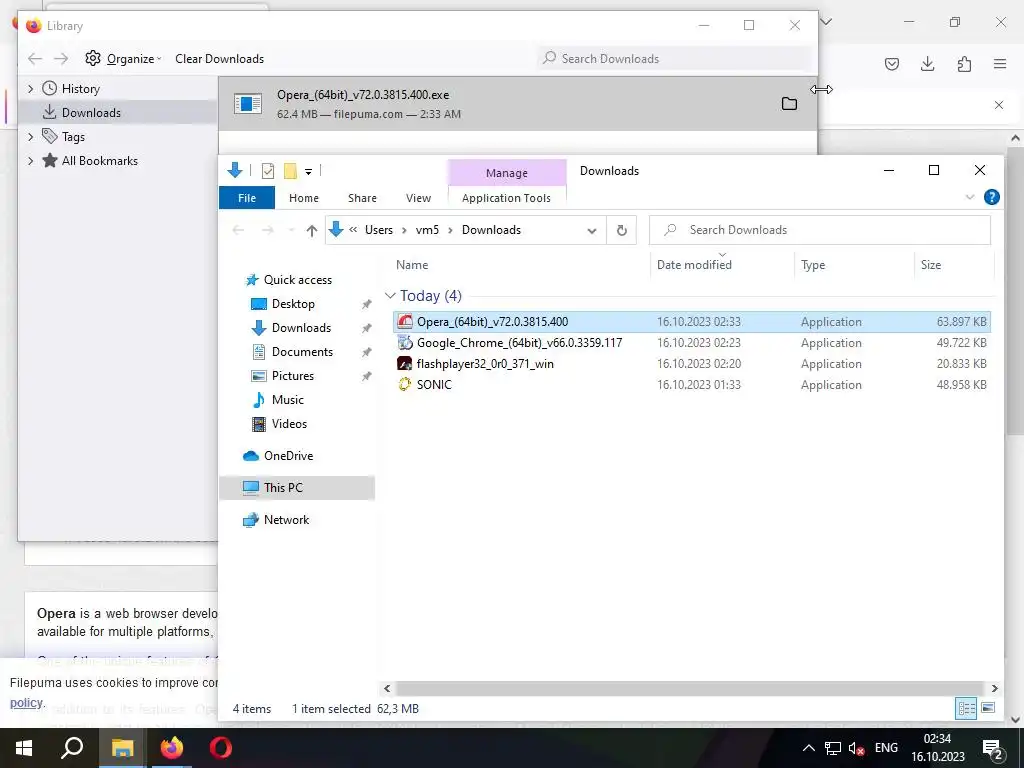The height and width of the screenshot is (768, 1024).
Task: Sort by the Size column header
Action: pyautogui.click(x=953, y=264)
